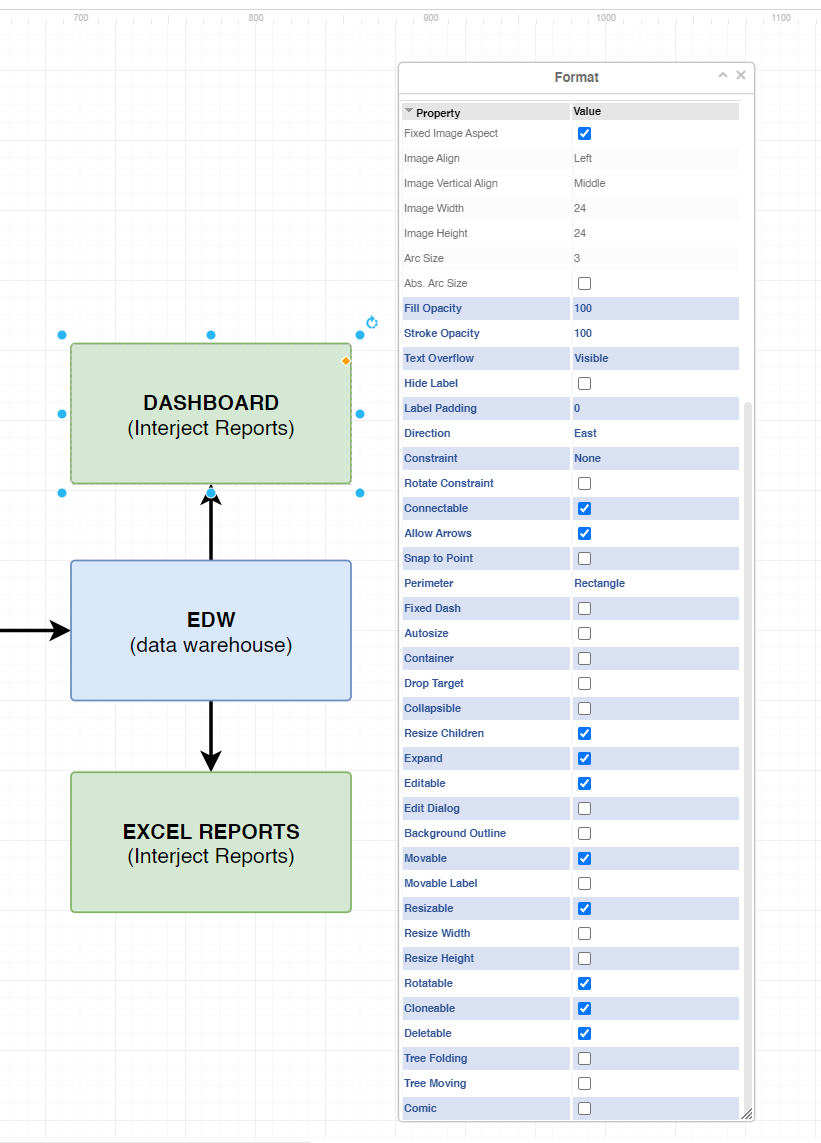Select the arrow entering EDW from left

pos(35,631)
